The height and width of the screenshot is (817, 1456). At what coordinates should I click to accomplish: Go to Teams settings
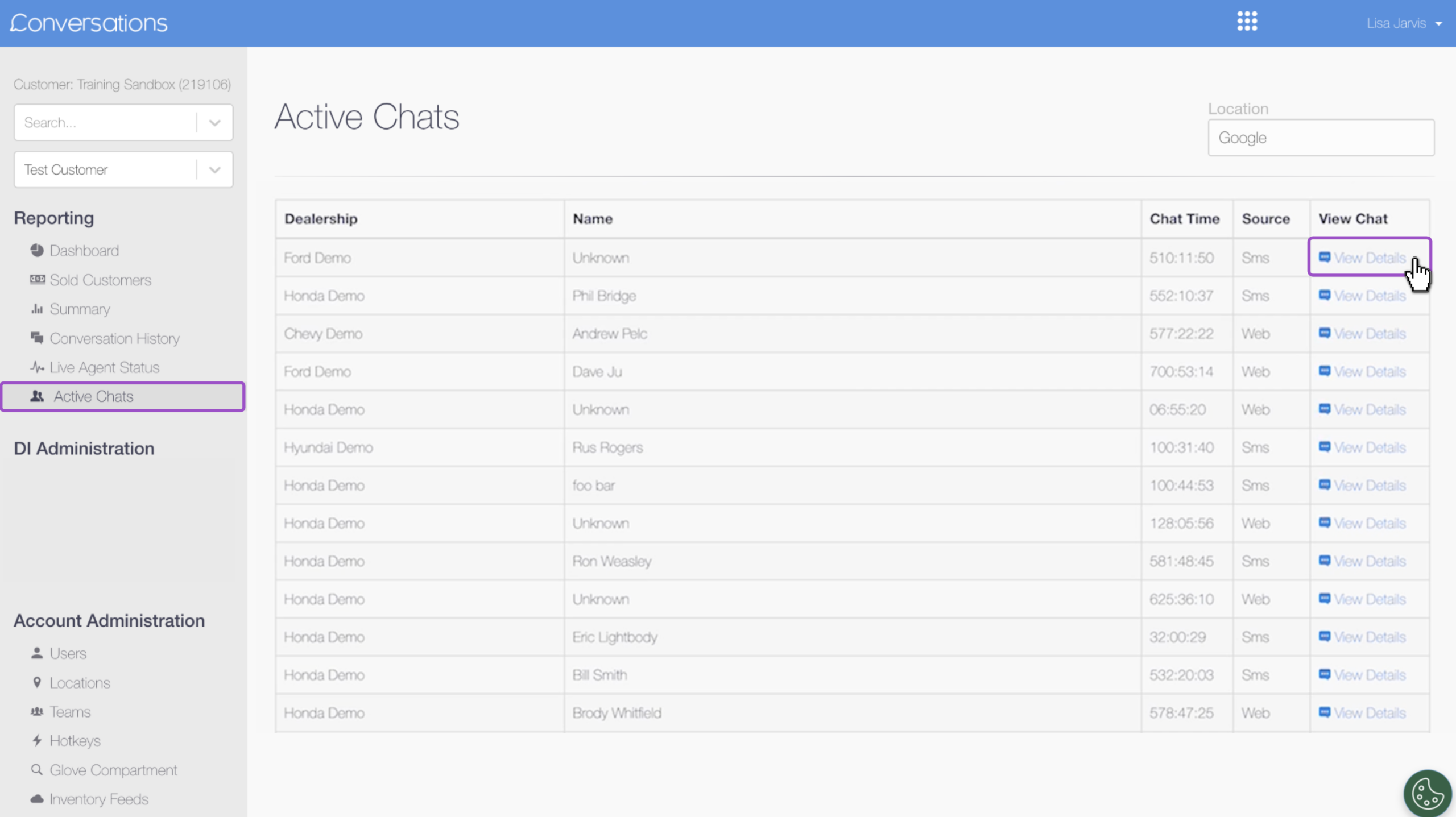tap(70, 712)
